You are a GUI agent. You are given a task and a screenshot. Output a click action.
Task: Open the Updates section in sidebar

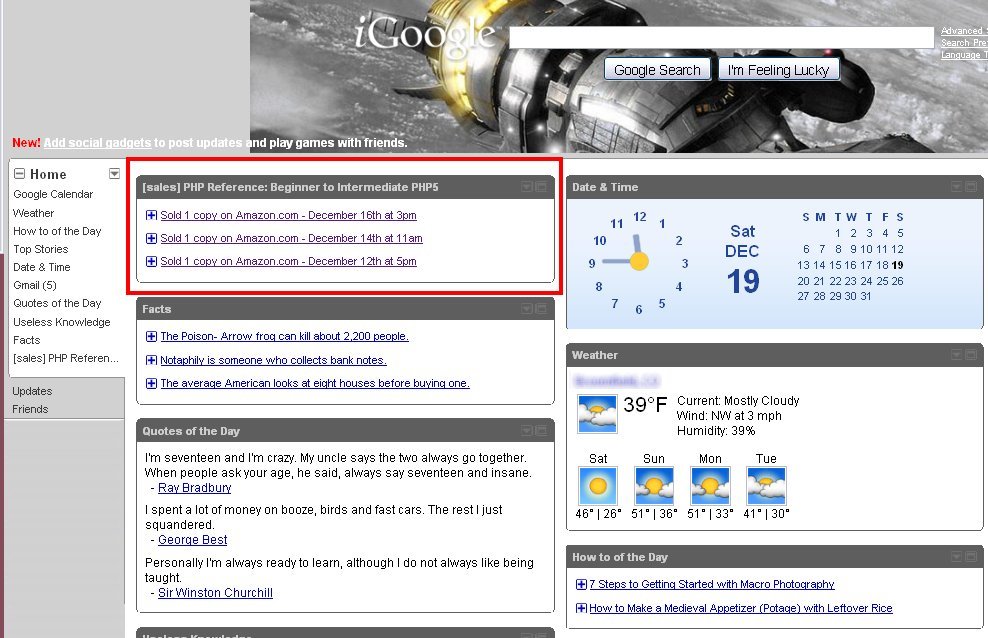pos(32,391)
